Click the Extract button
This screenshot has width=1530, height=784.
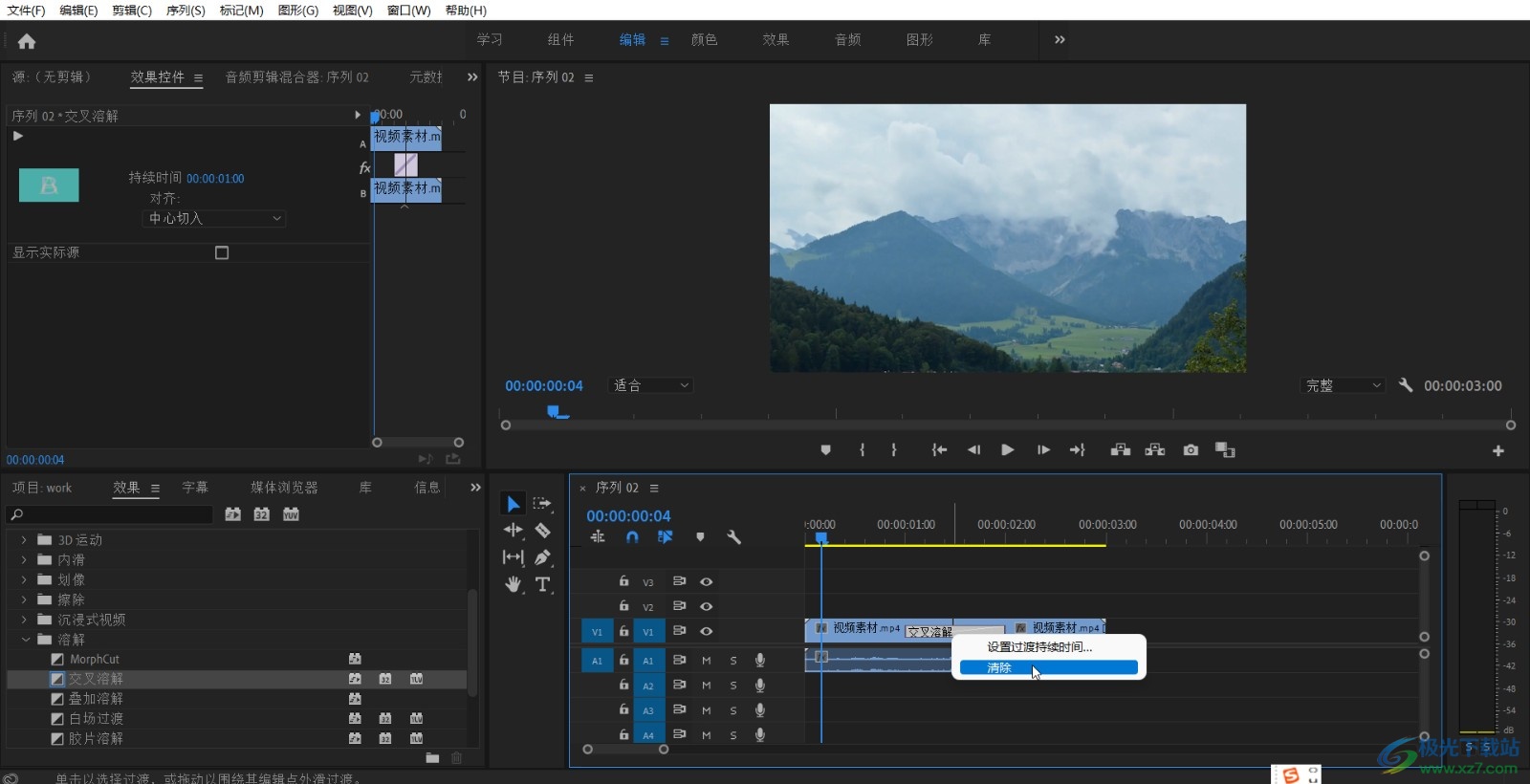click(x=1155, y=450)
